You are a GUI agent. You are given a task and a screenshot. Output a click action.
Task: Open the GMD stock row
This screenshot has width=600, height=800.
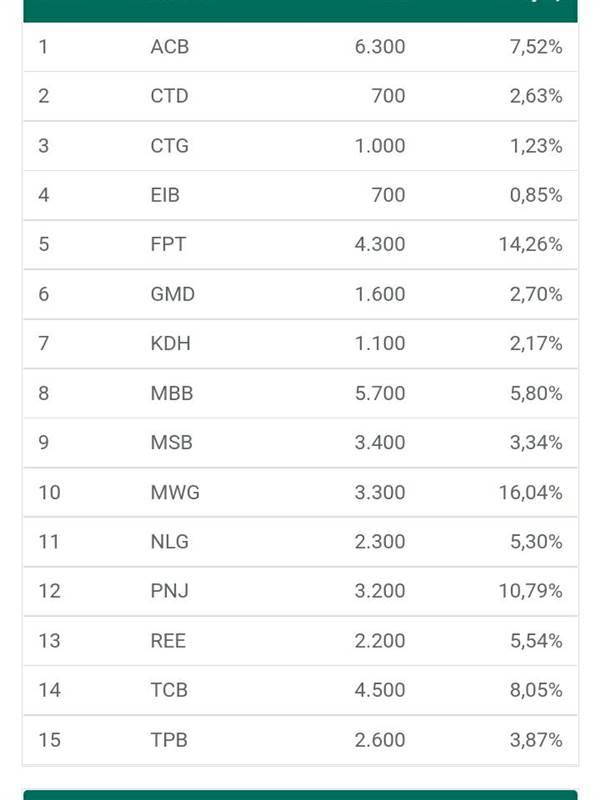click(301, 294)
